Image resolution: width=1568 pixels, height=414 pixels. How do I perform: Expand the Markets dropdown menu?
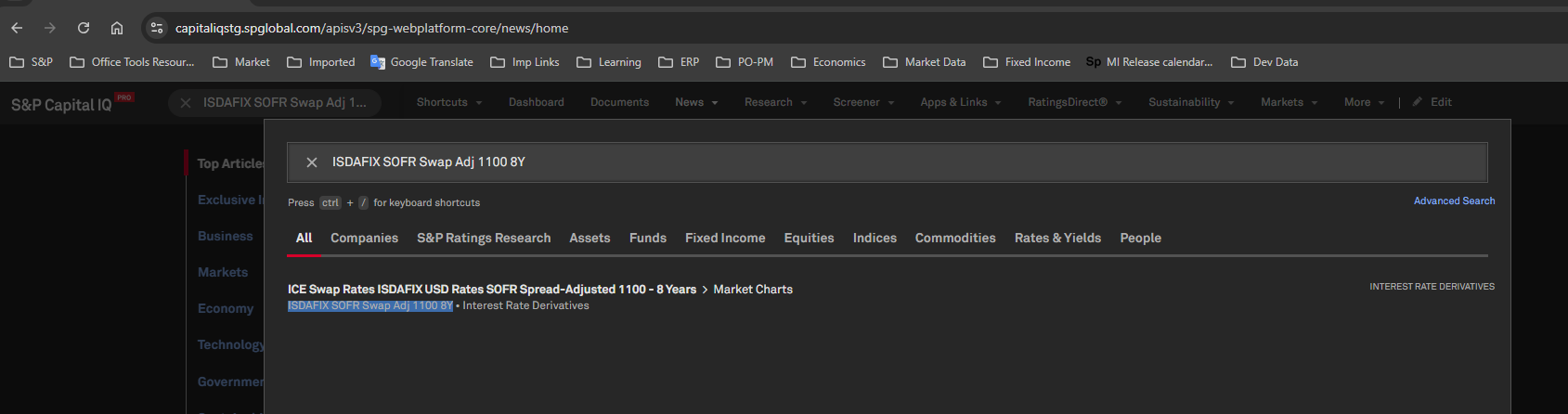pos(1289,102)
